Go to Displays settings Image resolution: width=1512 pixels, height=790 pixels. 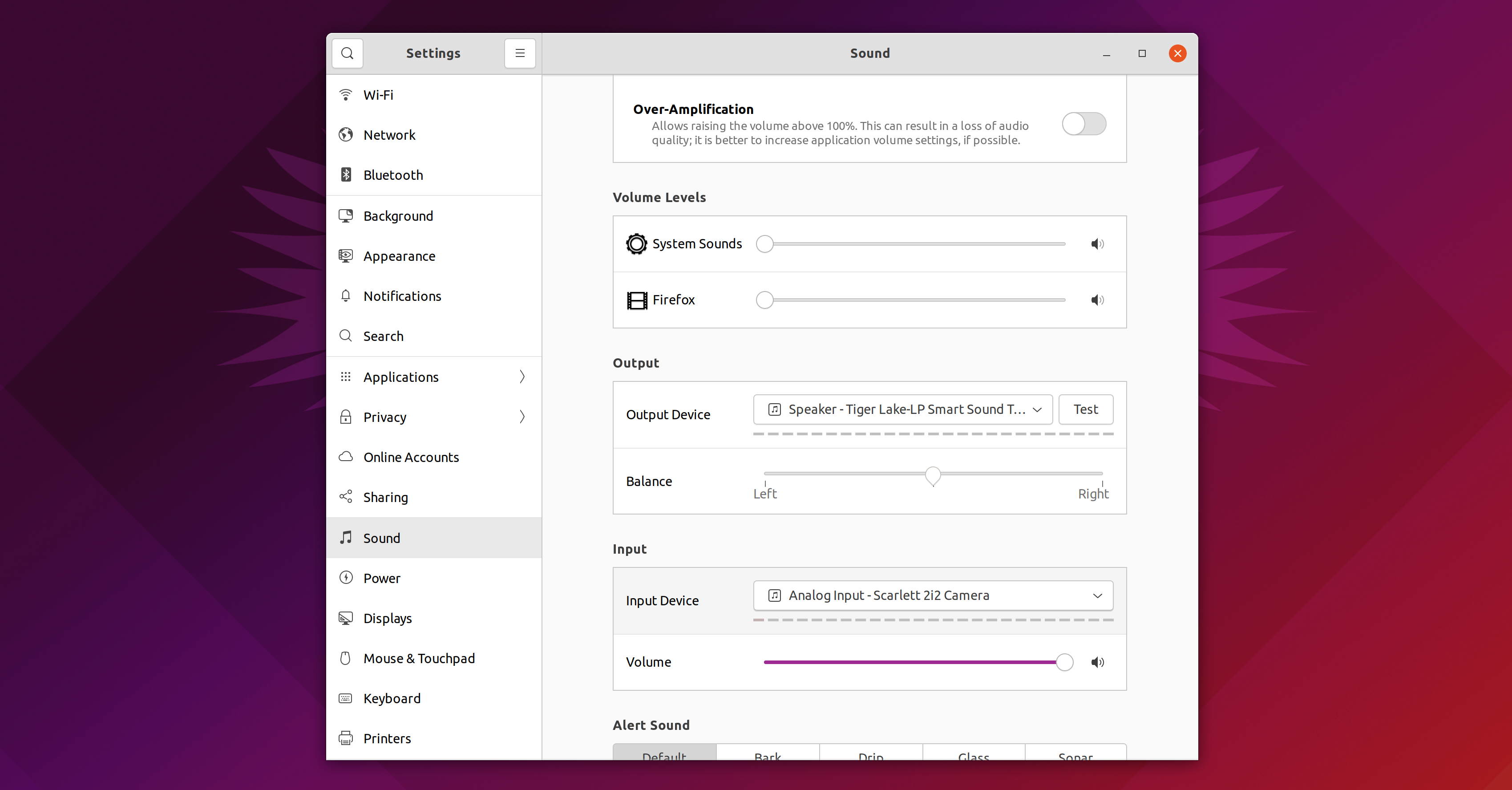click(x=388, y=618)
